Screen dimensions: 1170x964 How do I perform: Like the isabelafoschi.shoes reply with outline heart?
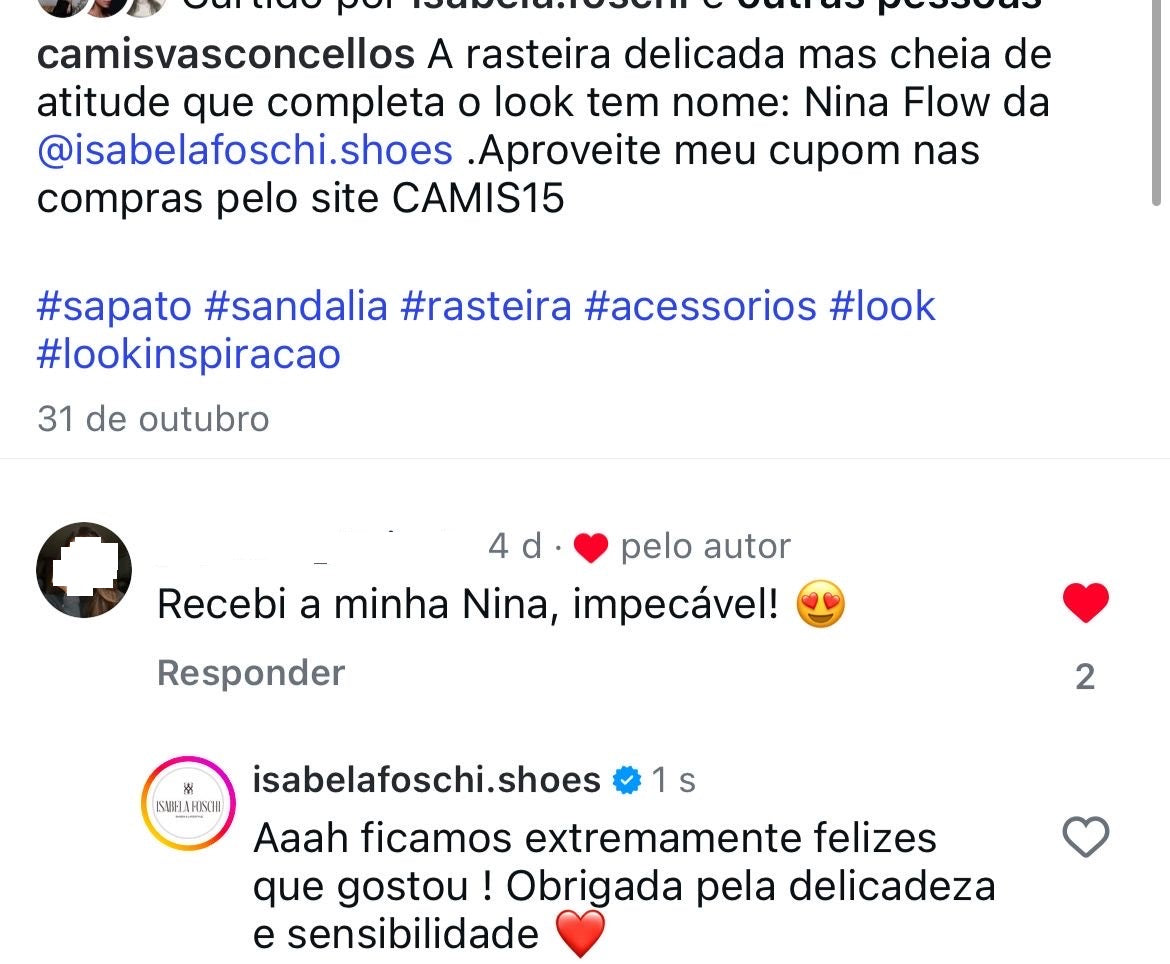point(1086,837)
